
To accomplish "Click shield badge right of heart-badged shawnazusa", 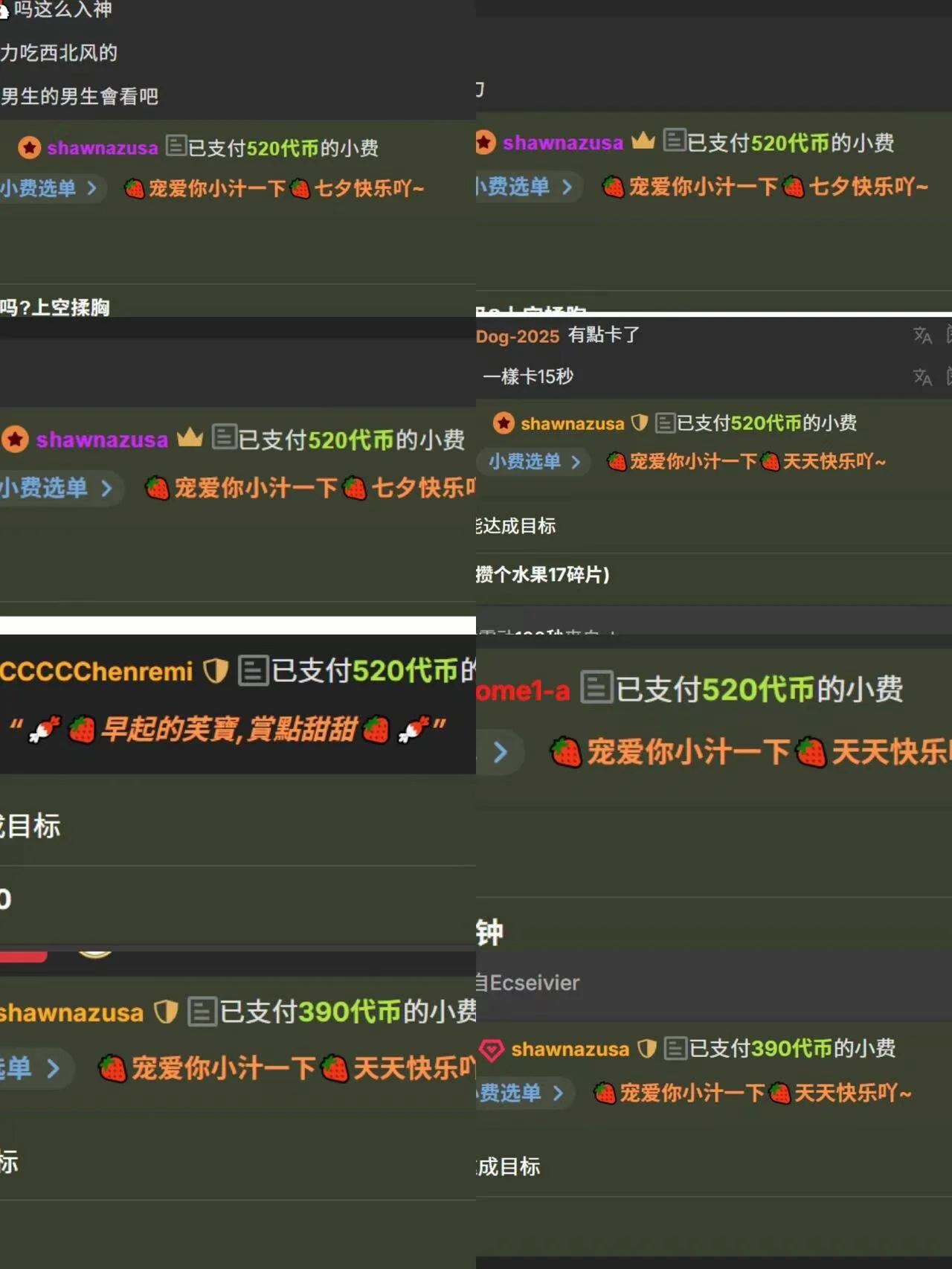I will click(x=646, y=1049).
